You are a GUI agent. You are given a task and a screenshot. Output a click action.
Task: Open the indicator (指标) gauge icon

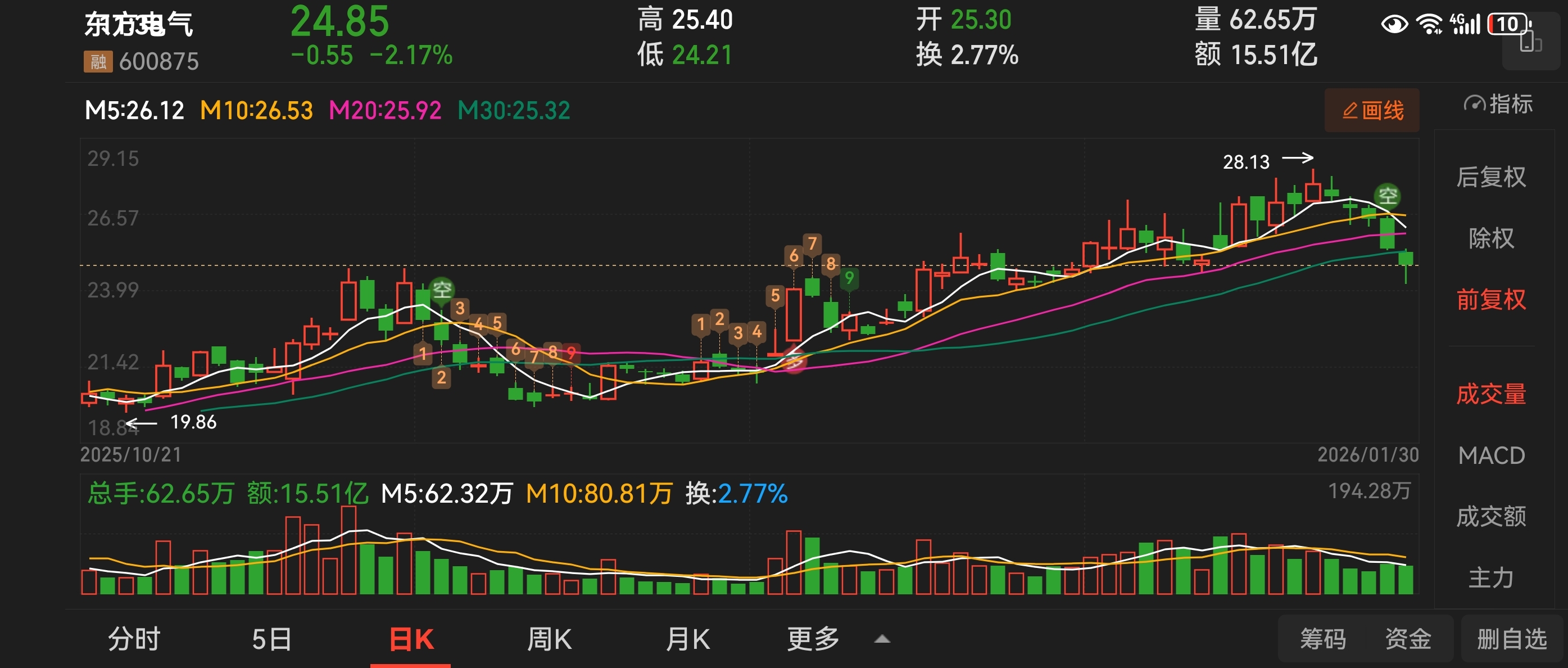click(1474, 104)
